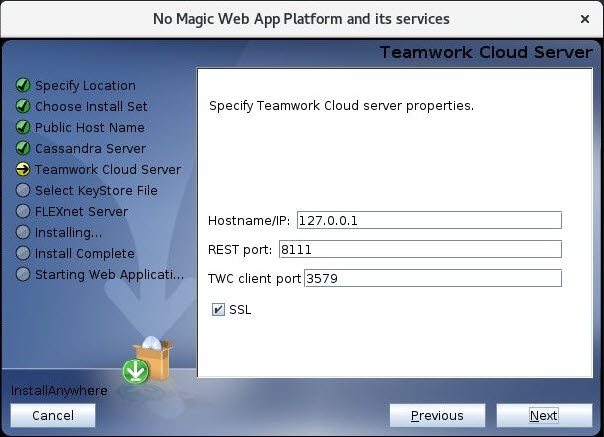Click gray circle beside FLEXnet Server

pyautogui.click(x=23, y=211)
